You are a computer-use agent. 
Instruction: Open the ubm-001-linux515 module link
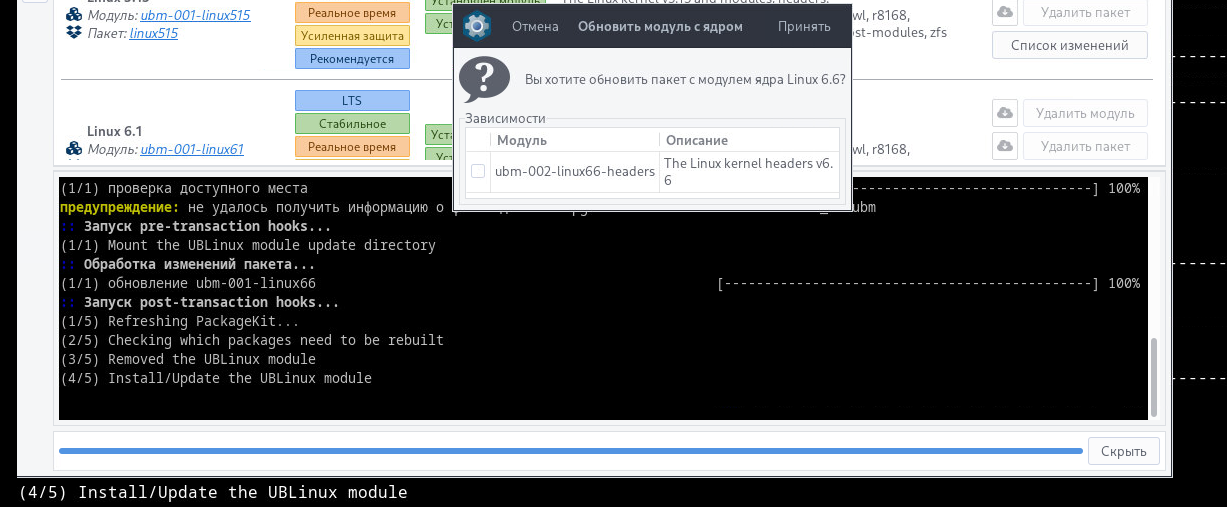coord(194,15)
